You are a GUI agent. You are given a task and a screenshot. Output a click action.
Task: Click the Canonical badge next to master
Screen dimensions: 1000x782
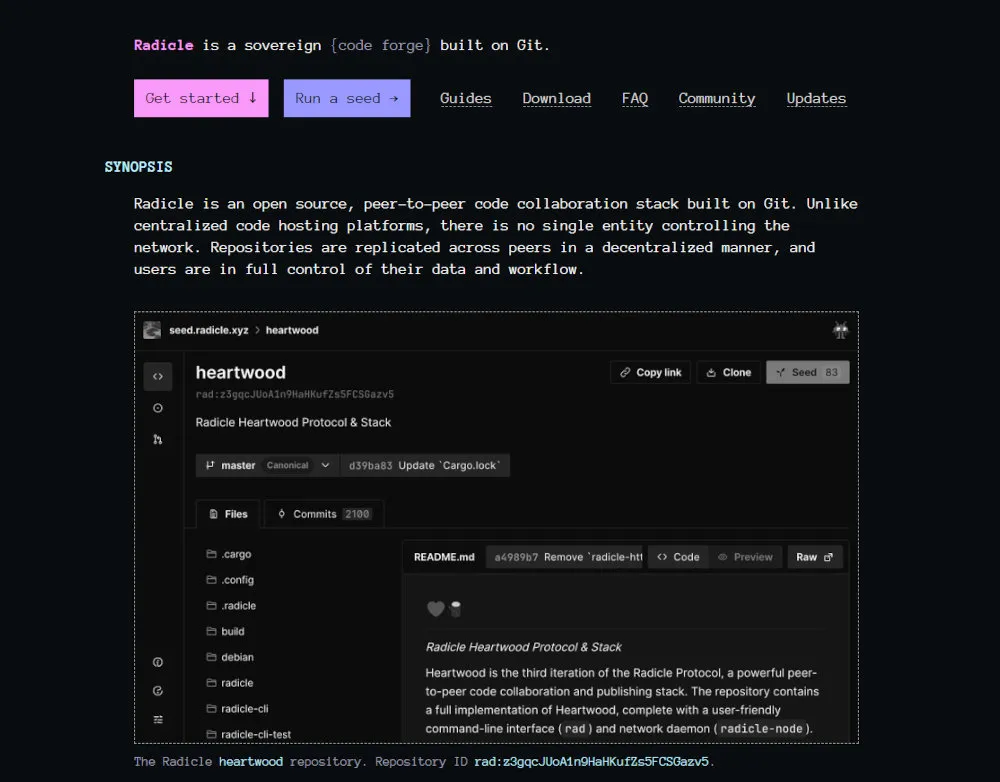tap(287, 466)
